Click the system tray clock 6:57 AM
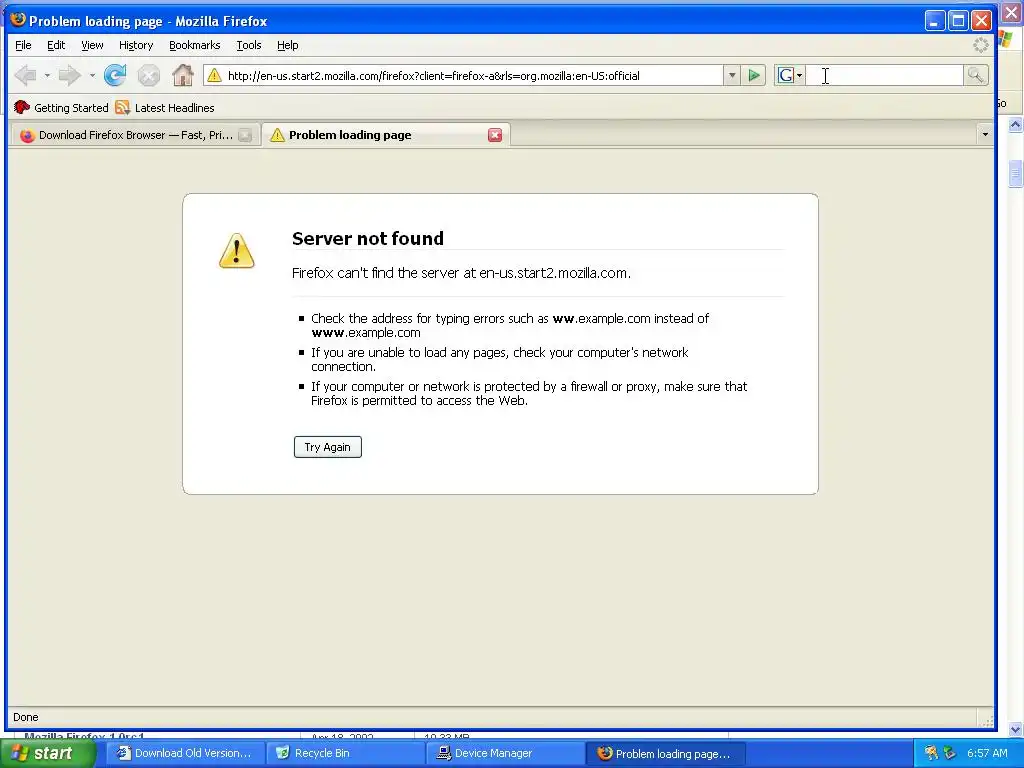 pyautogui.click(x=987, y=753)
